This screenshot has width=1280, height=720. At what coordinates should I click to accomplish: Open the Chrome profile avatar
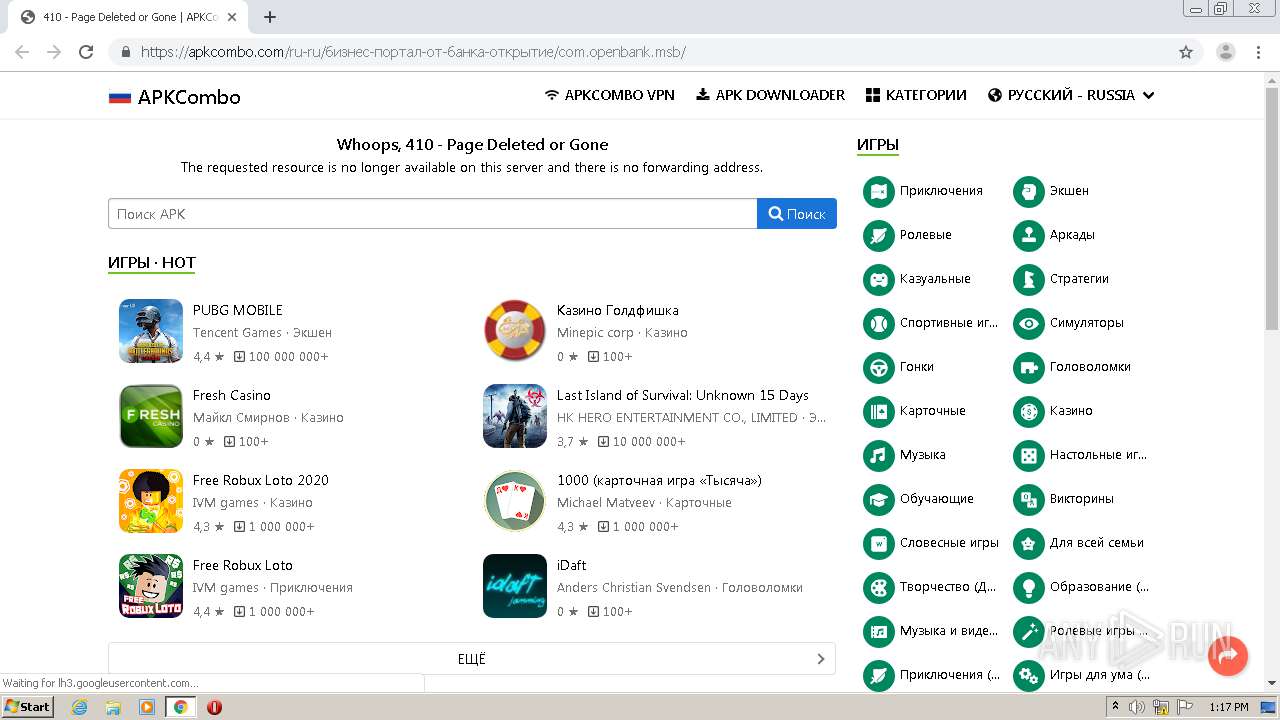pyautogui.click(x=1225, y=52)
